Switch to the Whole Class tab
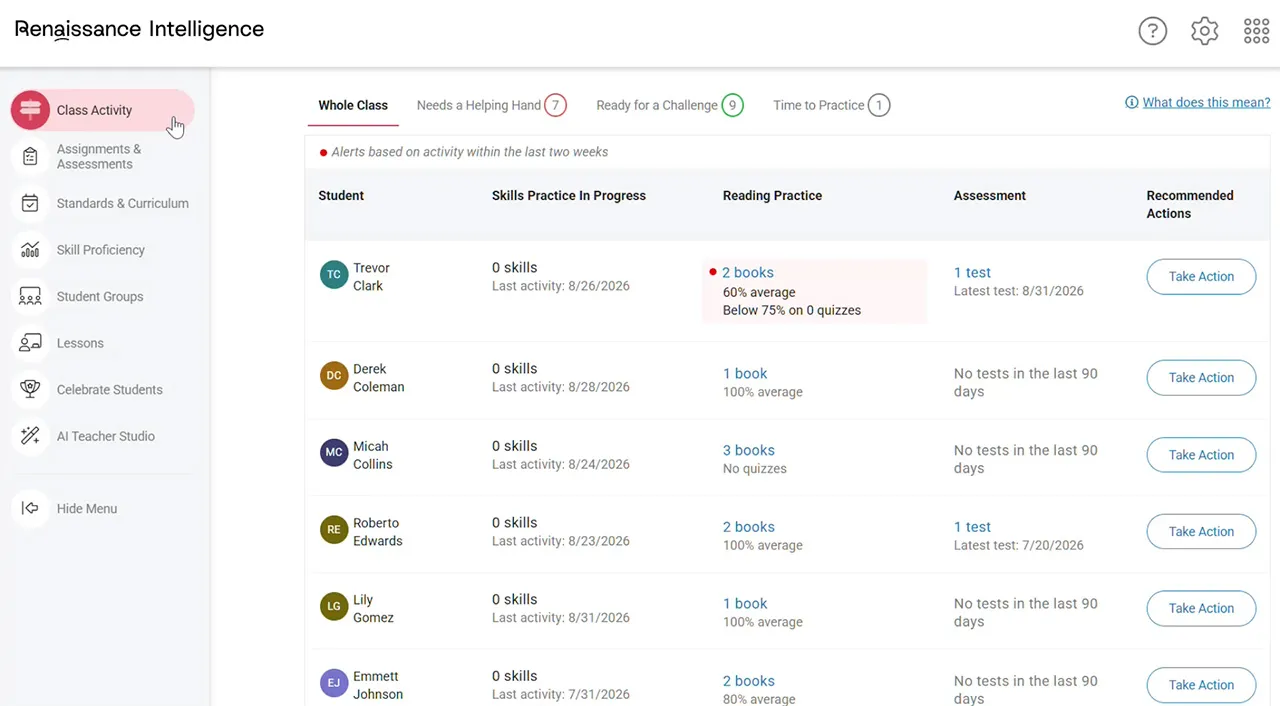Image resolution: width=1280 pixels, height=706 pixels. click(x=353, y=105)
